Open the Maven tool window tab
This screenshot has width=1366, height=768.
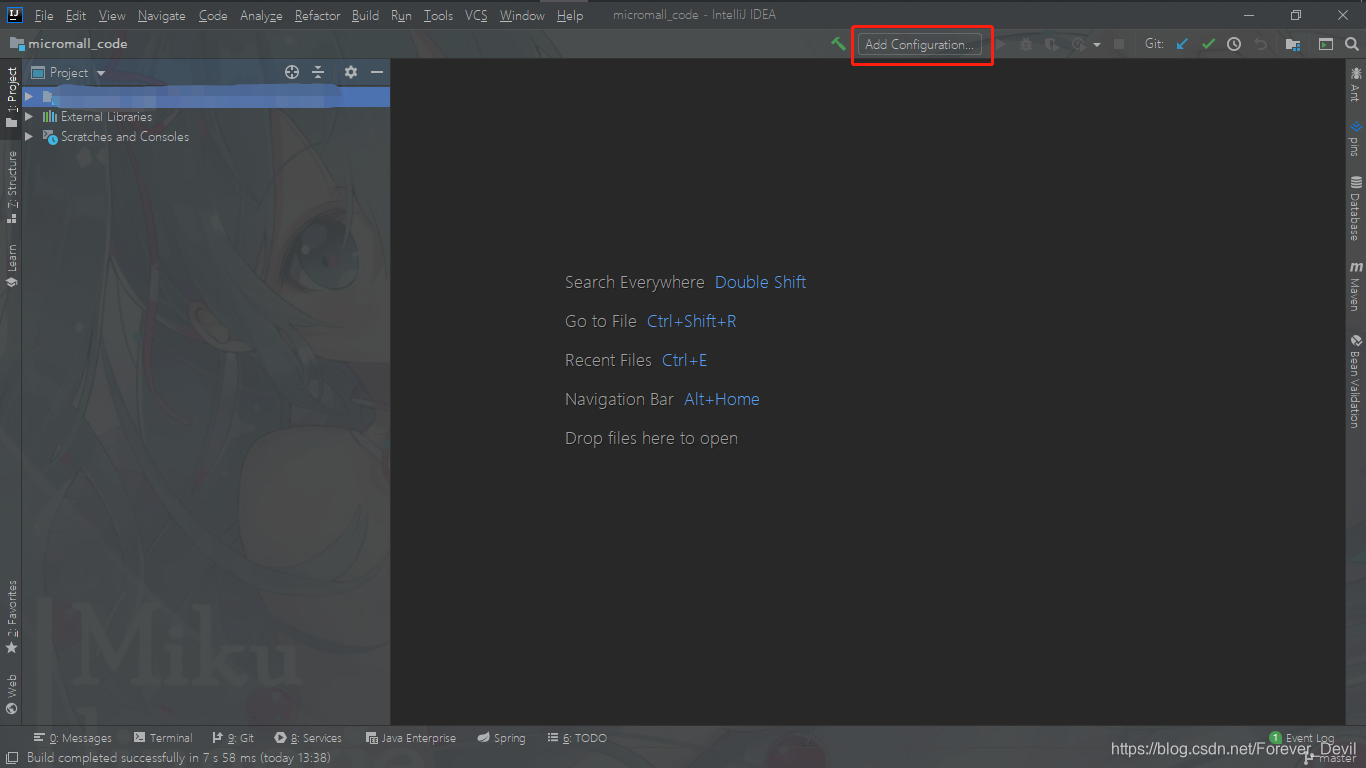point(1356,287)
